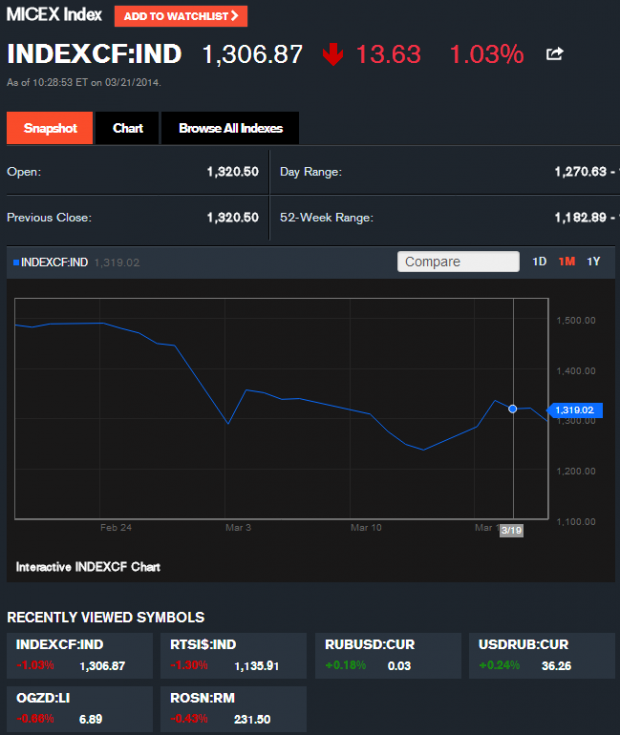The height and width of the screenshot is (735, 620).
Task: Click the share arrow icon beside the percentage
Action: tap(554, 54)
